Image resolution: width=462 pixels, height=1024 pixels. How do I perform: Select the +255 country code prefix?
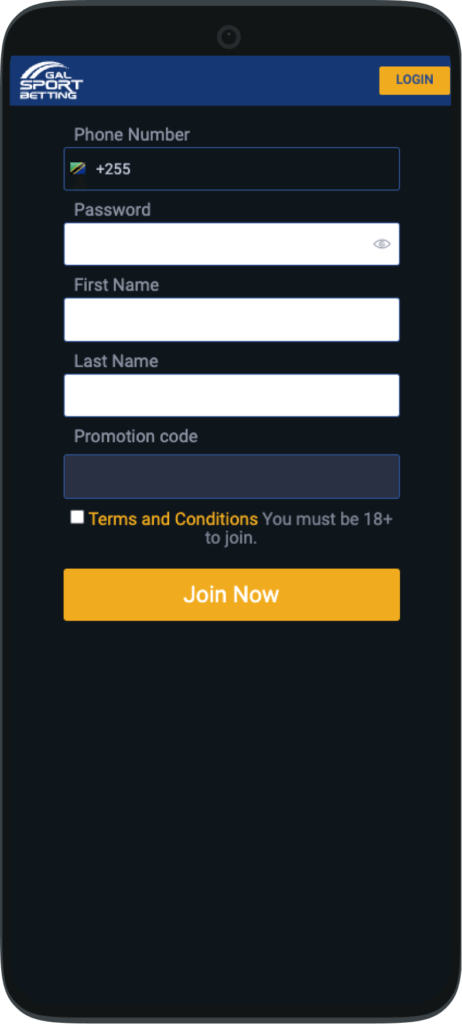click(113, 169)
